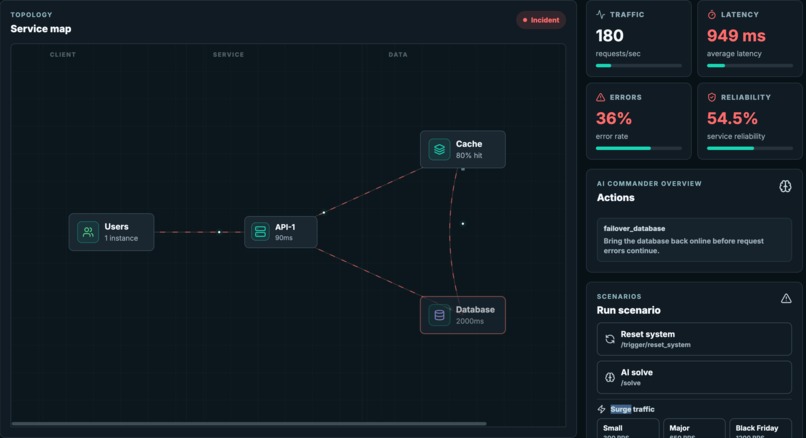Click the "1 instance" users text
Screen dimensions: 806x438
click(121, 239)
